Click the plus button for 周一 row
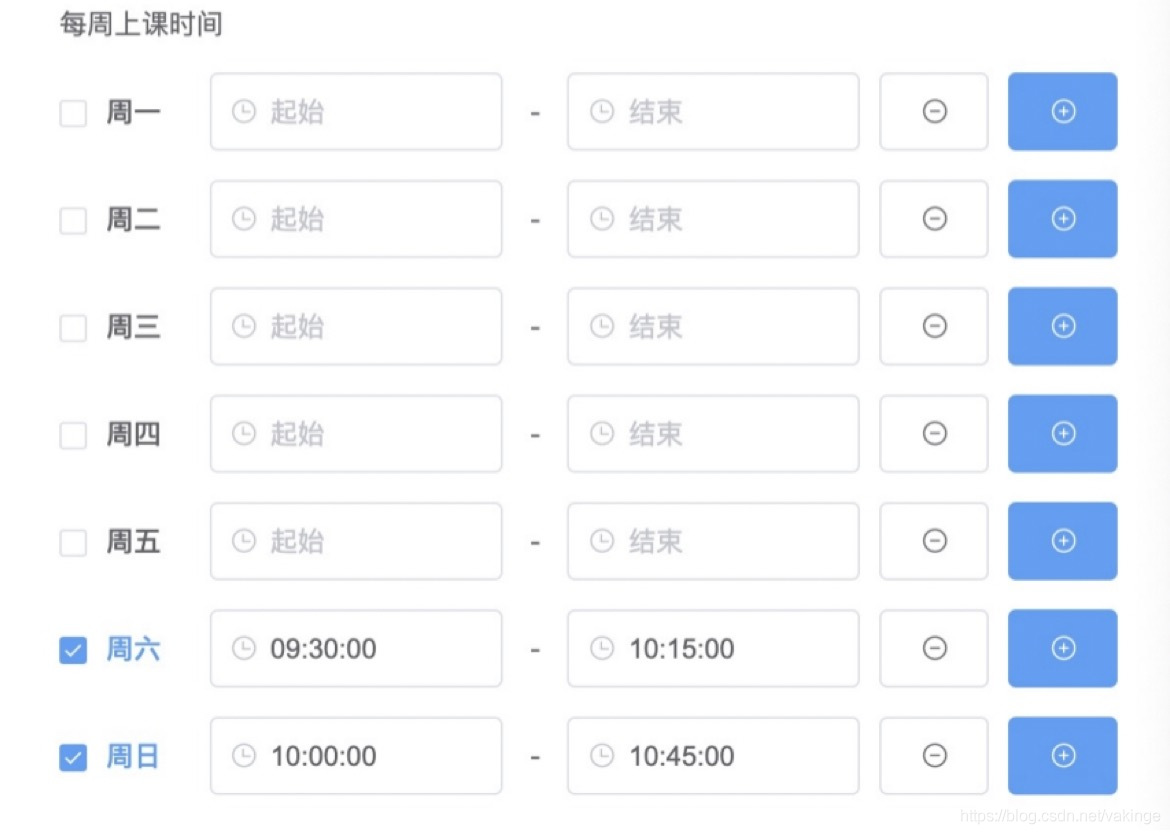 tap(1063, 111)
